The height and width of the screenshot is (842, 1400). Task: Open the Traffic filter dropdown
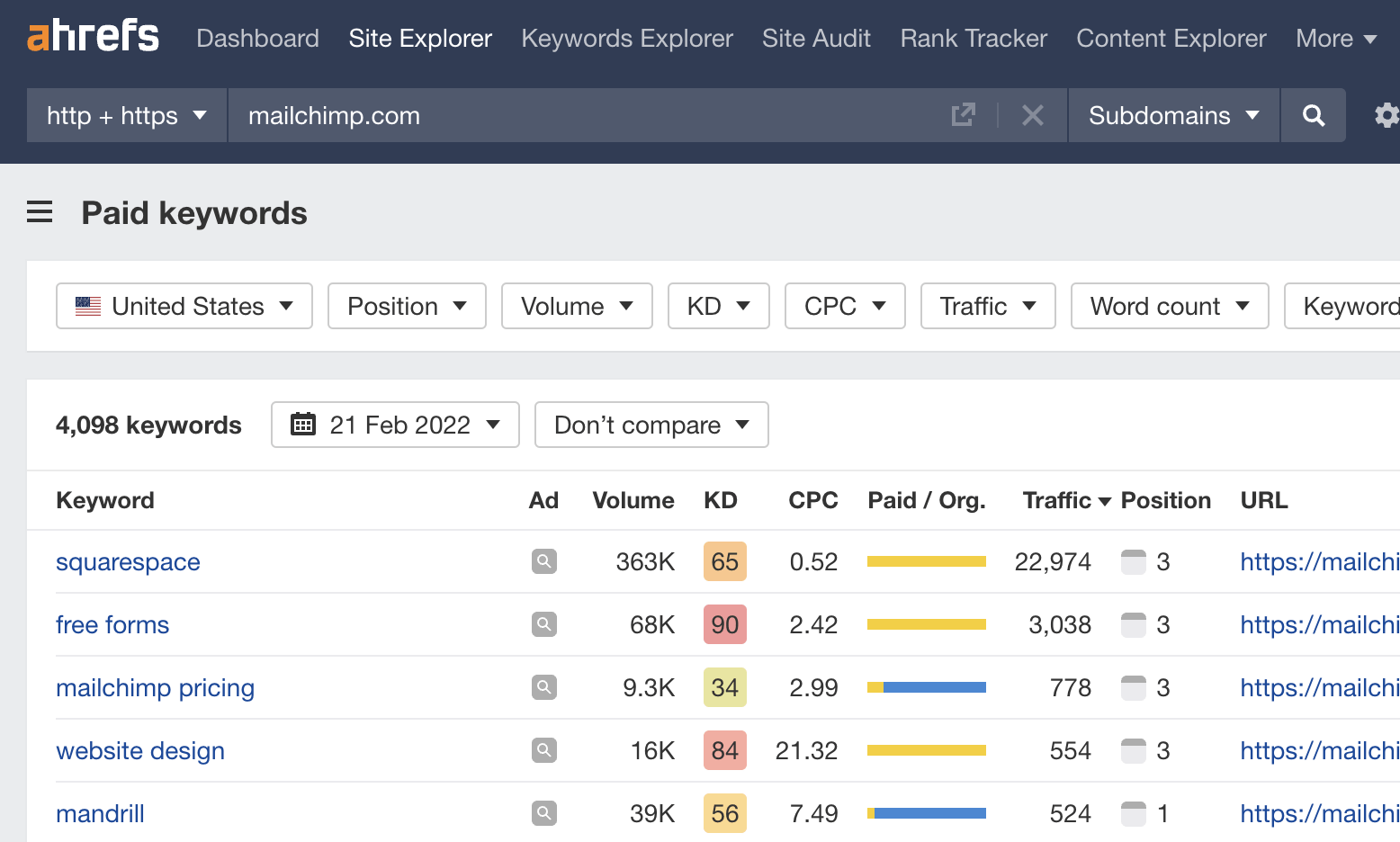pos(988,306)
